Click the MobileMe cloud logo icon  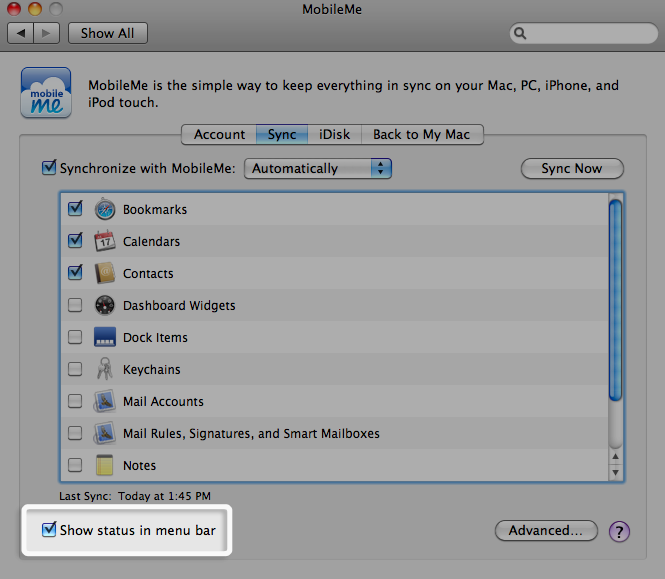coord(46,93)
